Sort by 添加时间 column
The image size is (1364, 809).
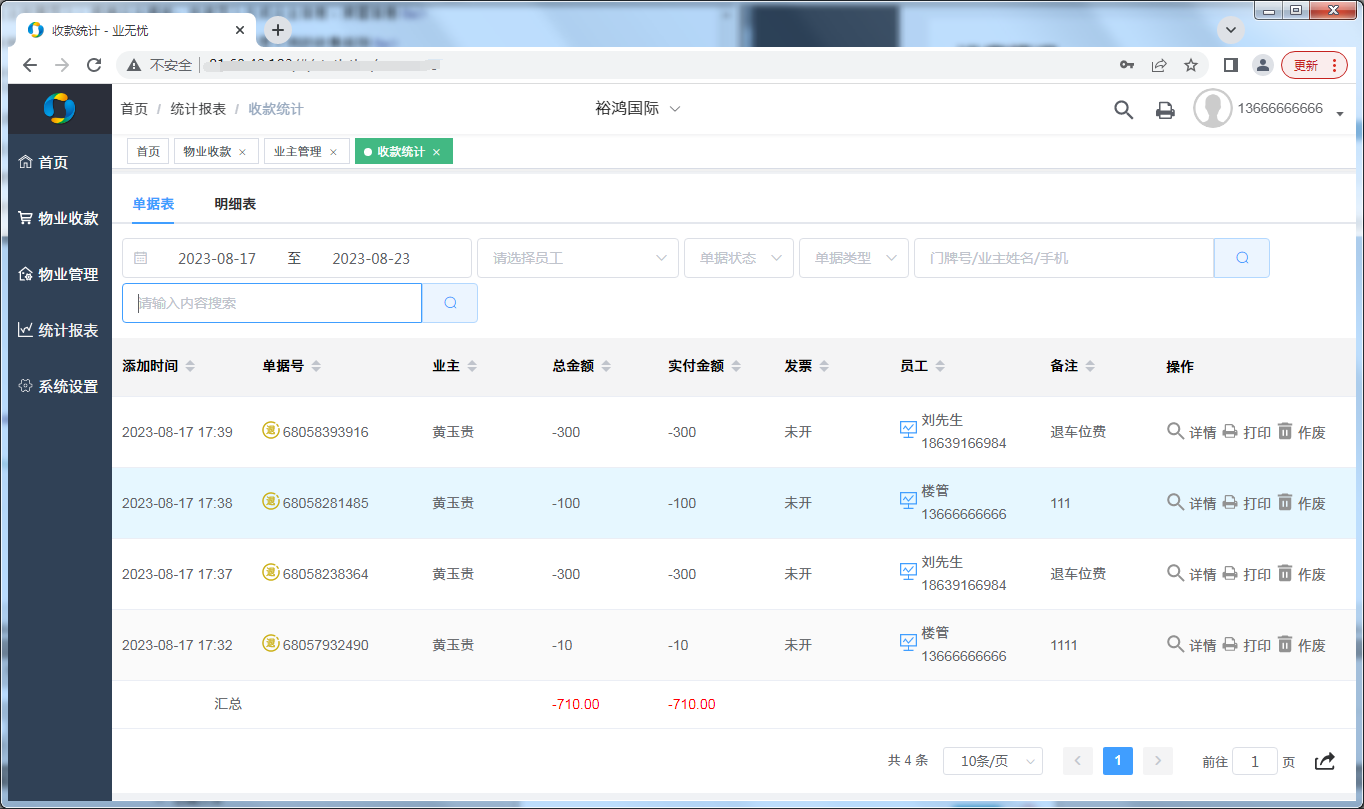(x=190, y=367)
